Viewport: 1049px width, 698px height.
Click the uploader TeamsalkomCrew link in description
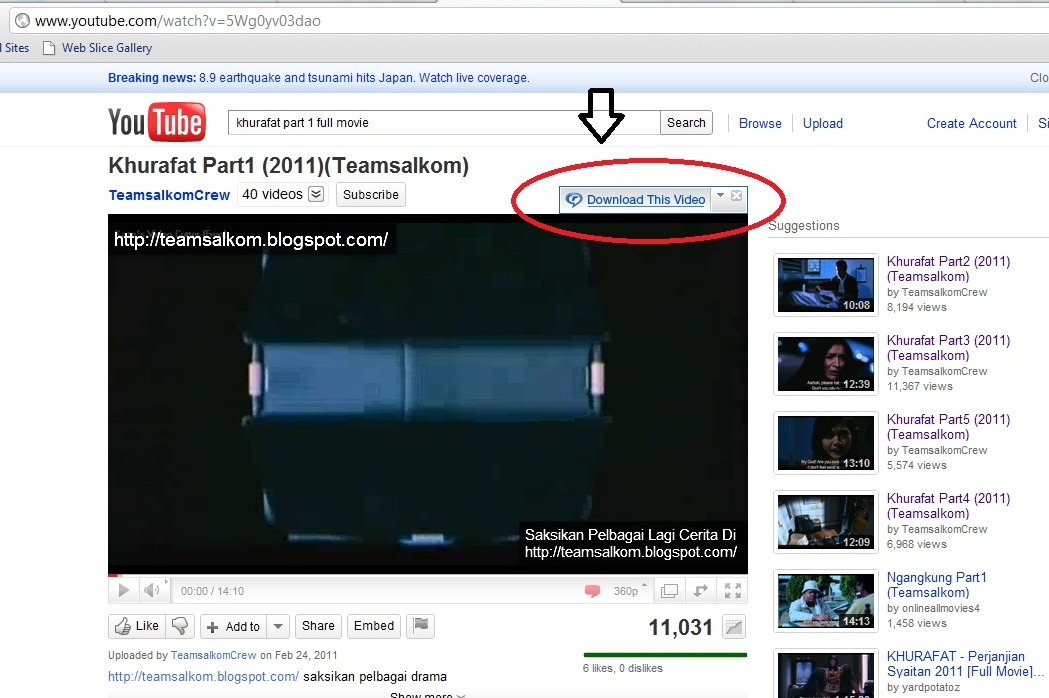click(213, 655)
